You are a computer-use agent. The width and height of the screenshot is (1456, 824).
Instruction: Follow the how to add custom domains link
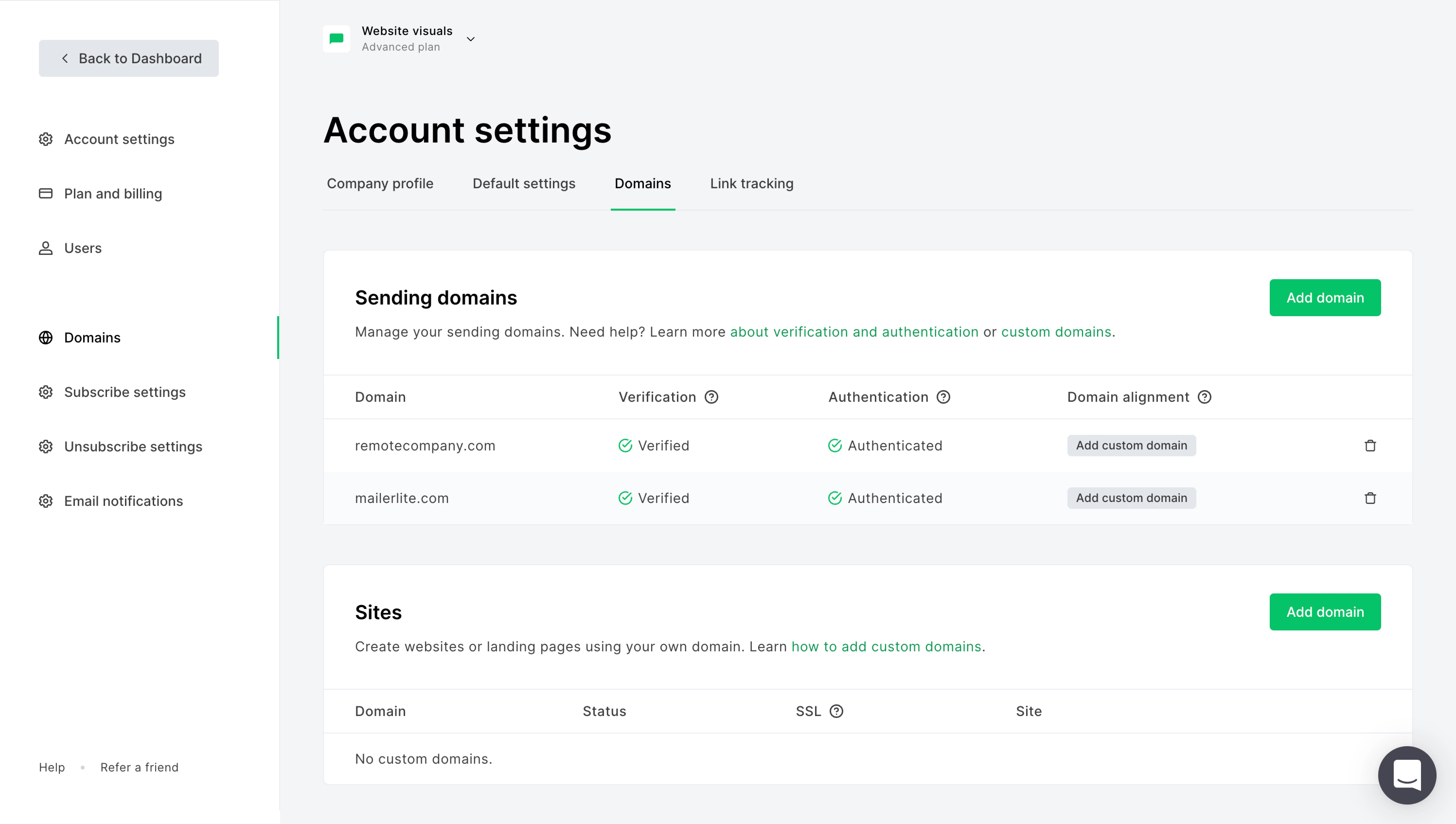coord(886,646)
